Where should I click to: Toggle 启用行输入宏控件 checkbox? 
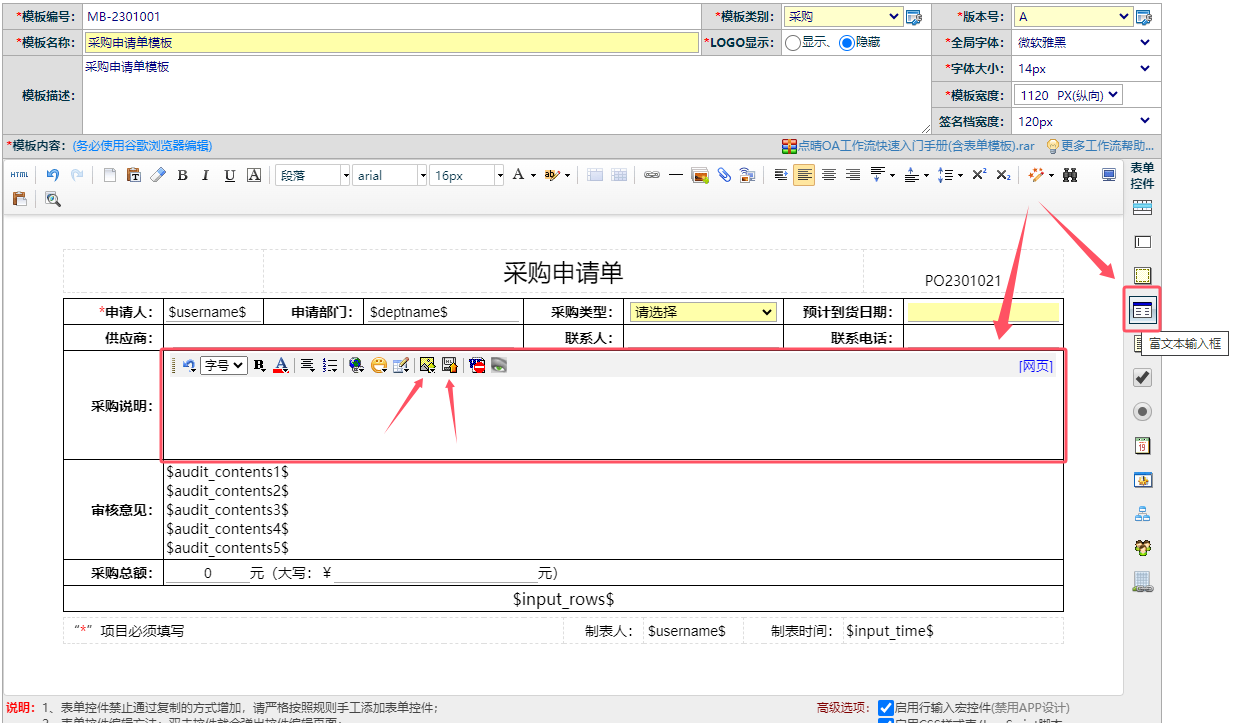point(885,708)
